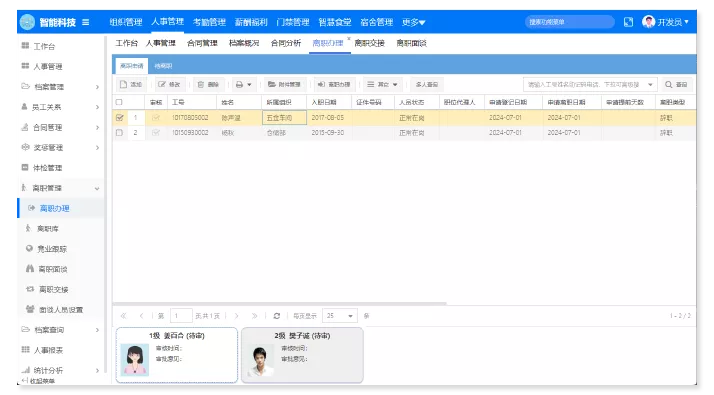Expand the 档案管理 sidebar chevron
Viewport: 714px width, 395px height.
pyautogui.click(x=97, y=87)
